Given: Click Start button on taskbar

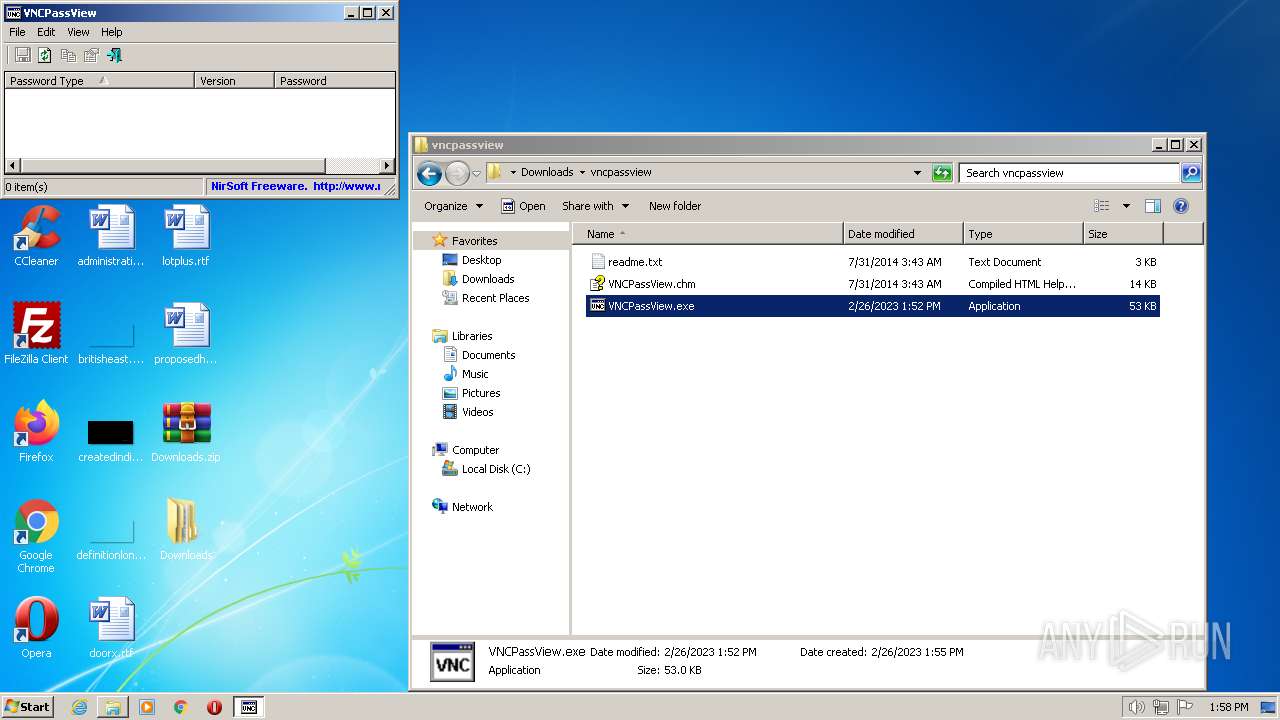Looking at the screenshot, I should 28,706.
